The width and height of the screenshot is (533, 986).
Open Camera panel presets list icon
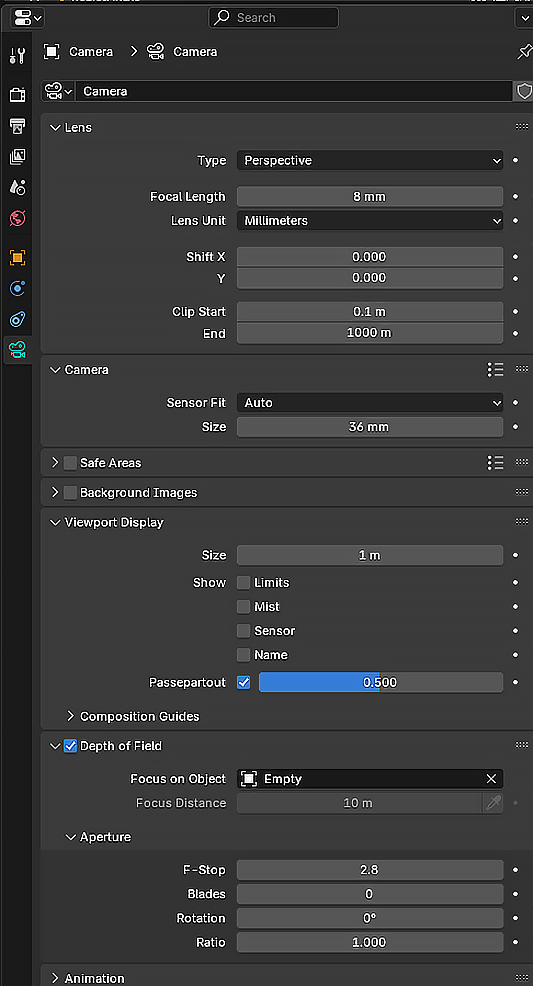coord(495,370)
